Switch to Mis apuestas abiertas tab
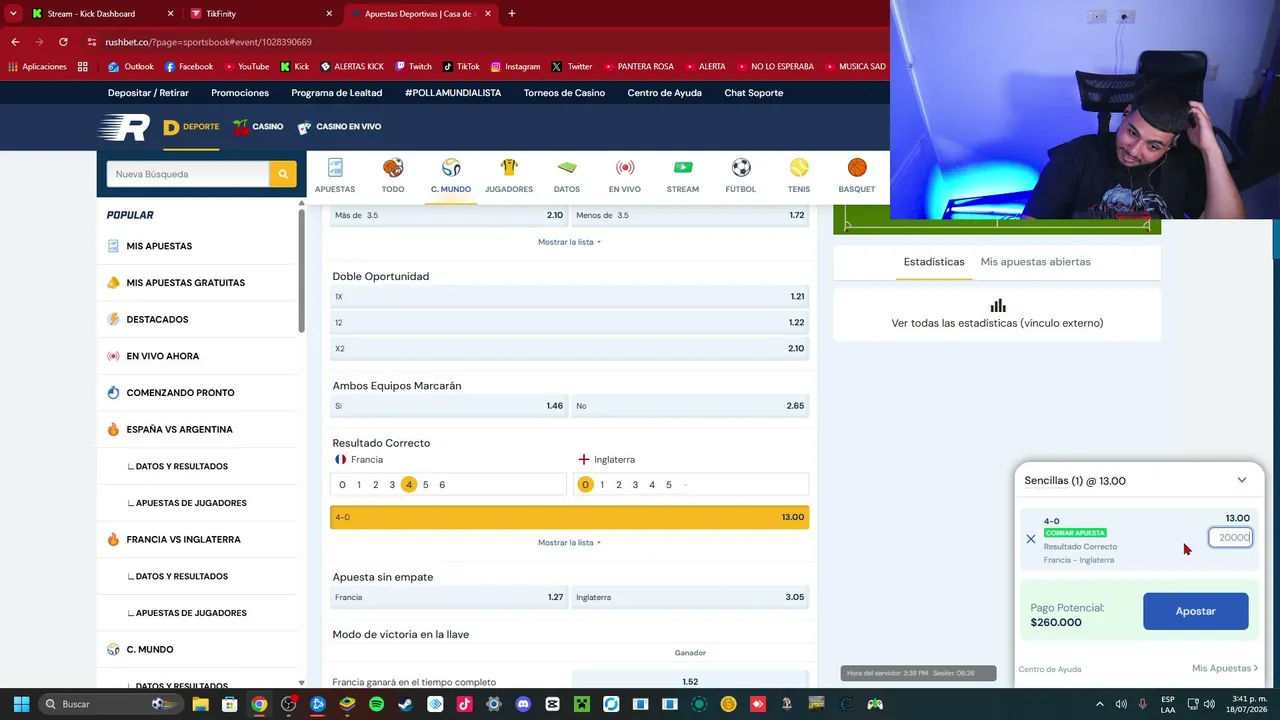Image resolution: width=1280 pixels, height=720 pixels. point(1035,262)
